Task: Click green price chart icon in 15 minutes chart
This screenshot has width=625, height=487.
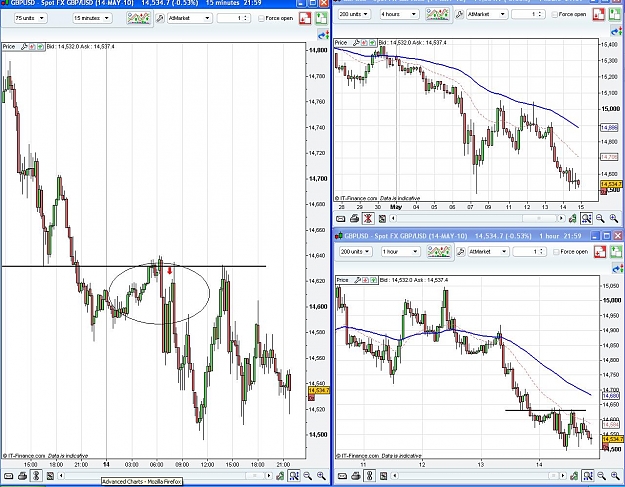Action: coord(281,475)
